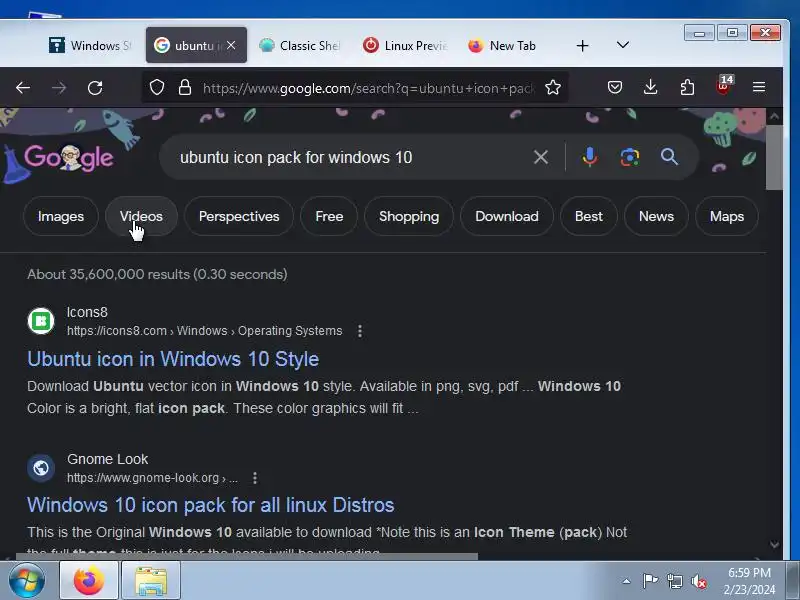Click the Icons8 site favicon
800x600 pixels.
(41, 321)
